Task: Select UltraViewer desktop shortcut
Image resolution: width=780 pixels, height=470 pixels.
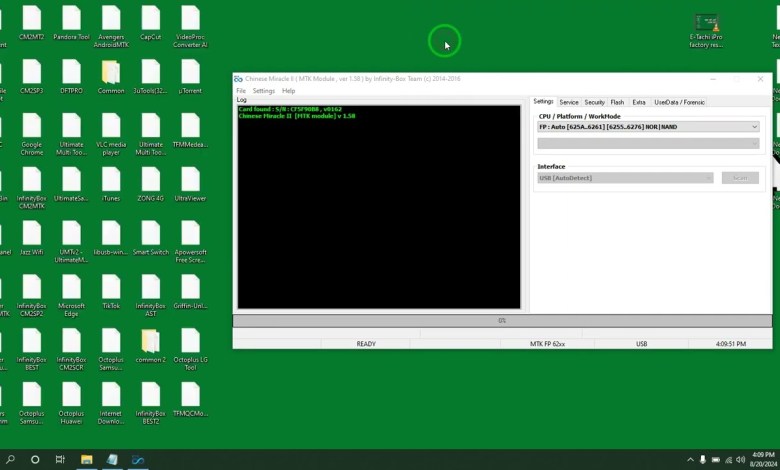Action: 191,185
